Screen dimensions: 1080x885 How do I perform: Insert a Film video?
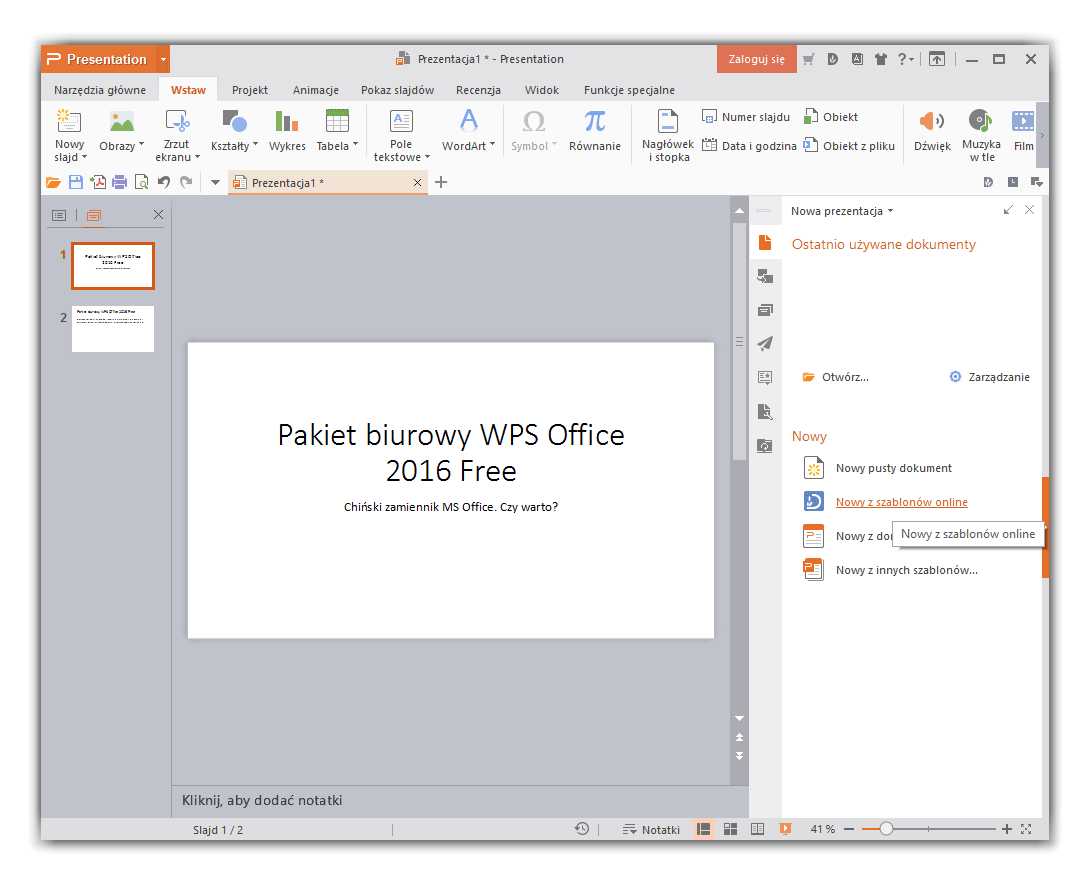[x=1023, y=129]
